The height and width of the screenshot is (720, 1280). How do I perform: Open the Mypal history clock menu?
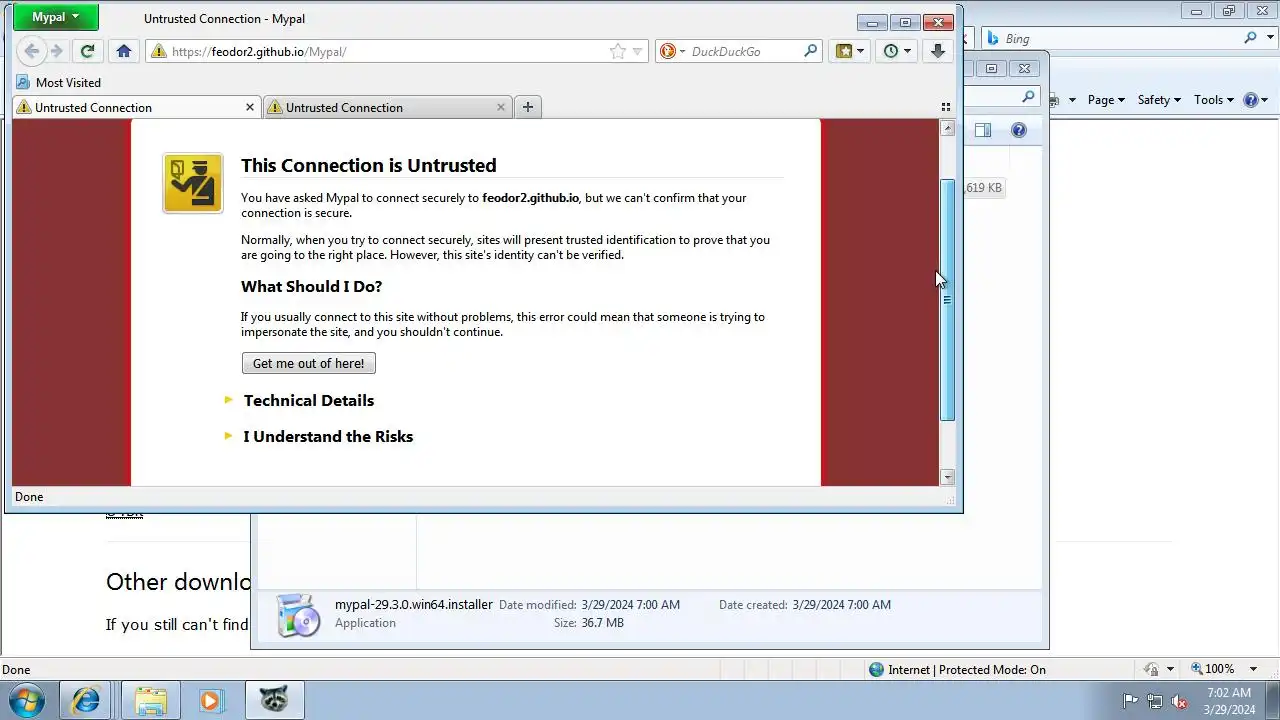click(897, 51)
